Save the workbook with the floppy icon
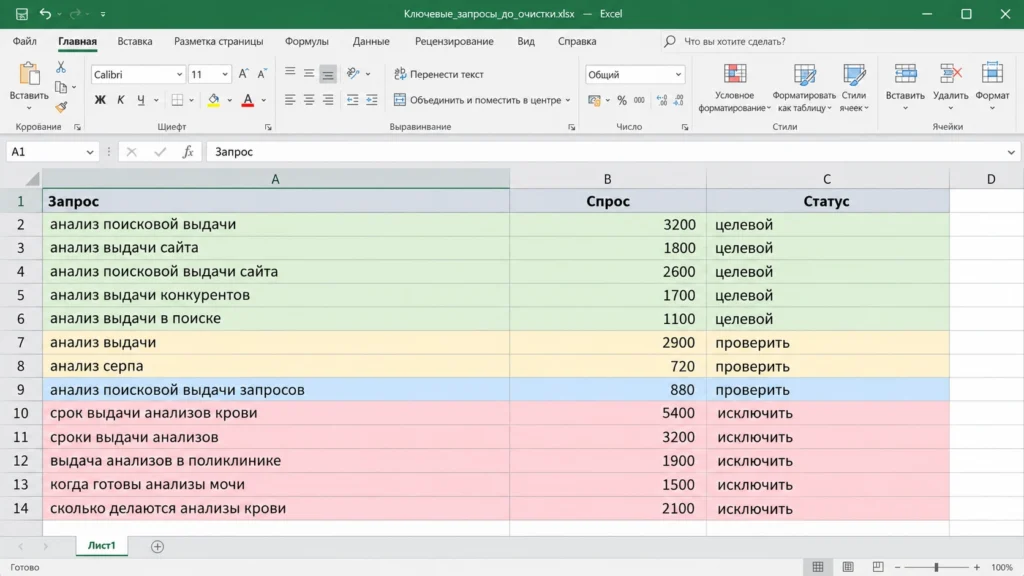 point(22,14)
